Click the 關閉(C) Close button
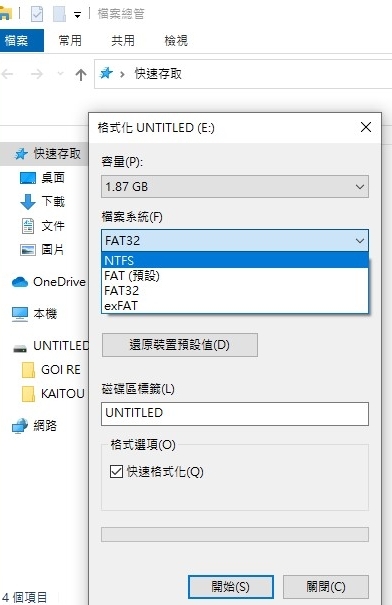392x605 pixels. [326, 587]
